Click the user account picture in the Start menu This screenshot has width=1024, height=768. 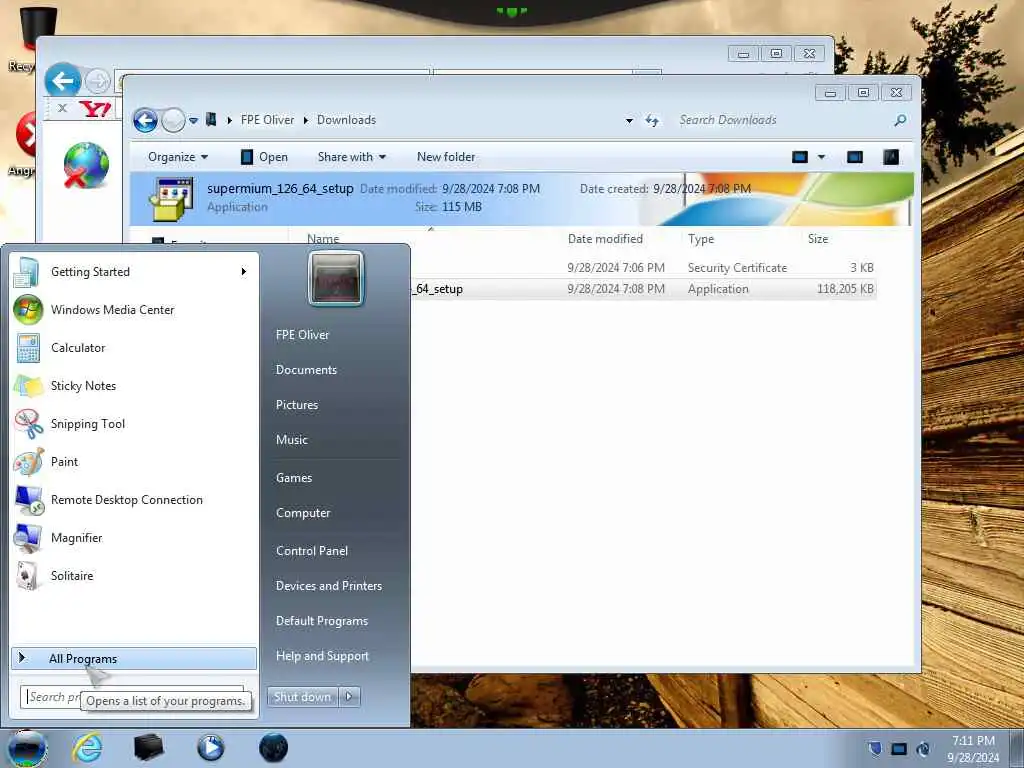tap(336, 279)
